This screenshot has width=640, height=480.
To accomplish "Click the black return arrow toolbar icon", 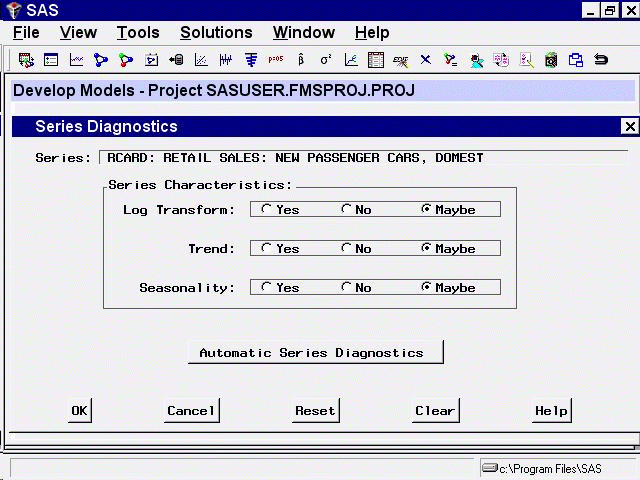I will tap(601, 60).
